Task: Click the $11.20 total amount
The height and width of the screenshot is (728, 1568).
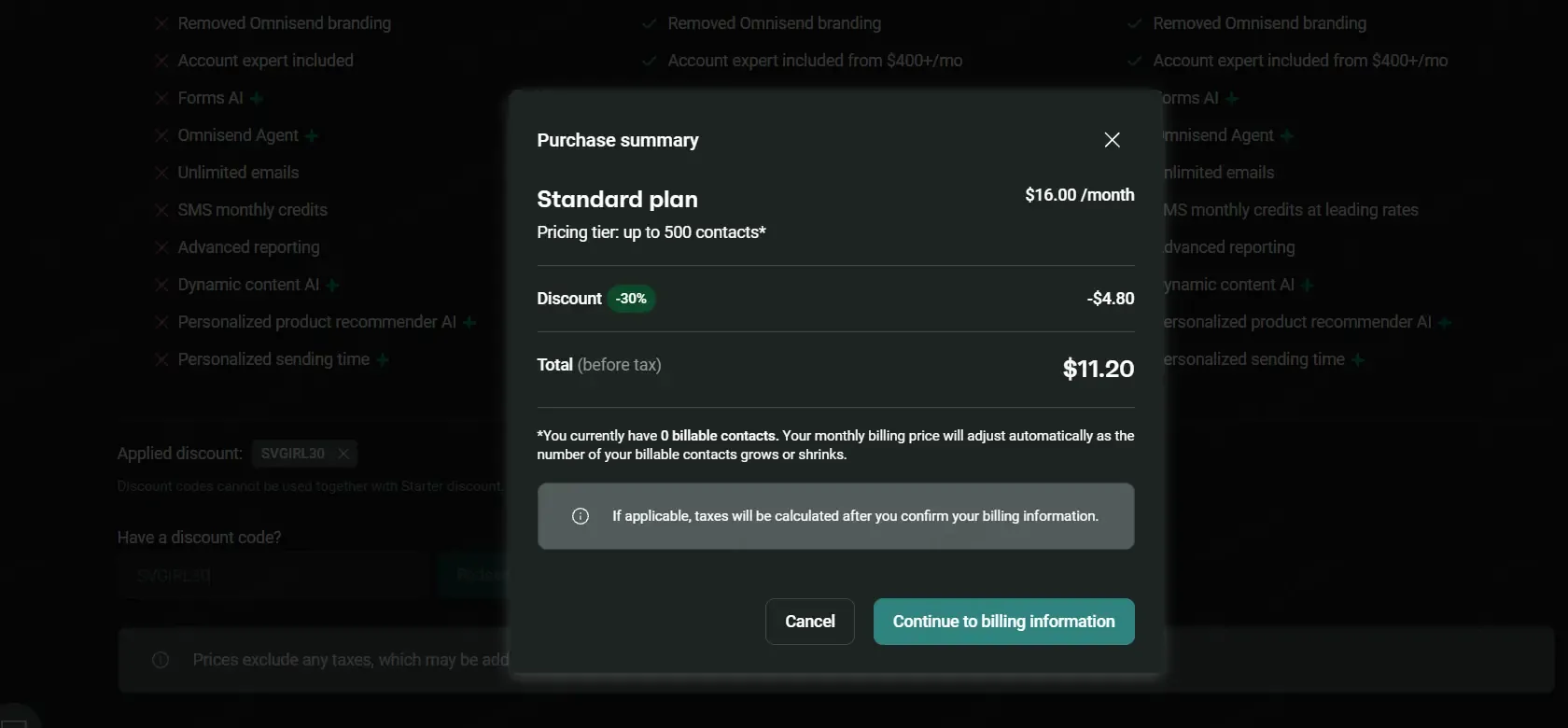Action: click(1099, 369)
